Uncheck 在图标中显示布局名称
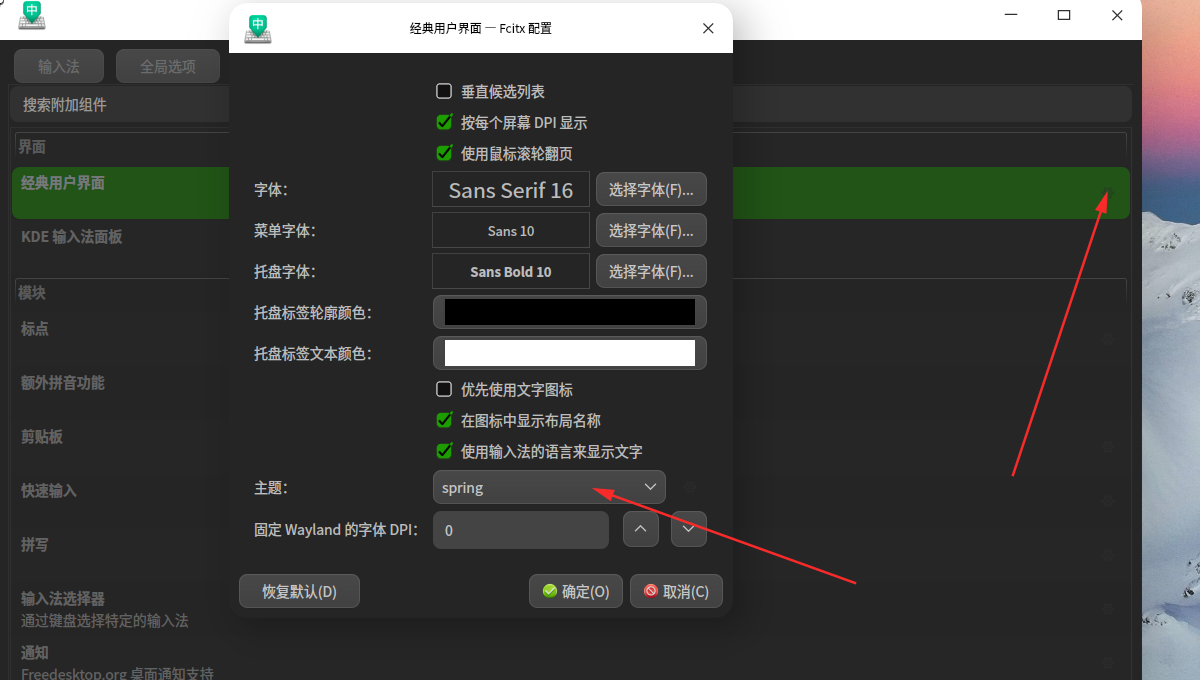This screenshot has height=680, width=1200. click(444, 421)
